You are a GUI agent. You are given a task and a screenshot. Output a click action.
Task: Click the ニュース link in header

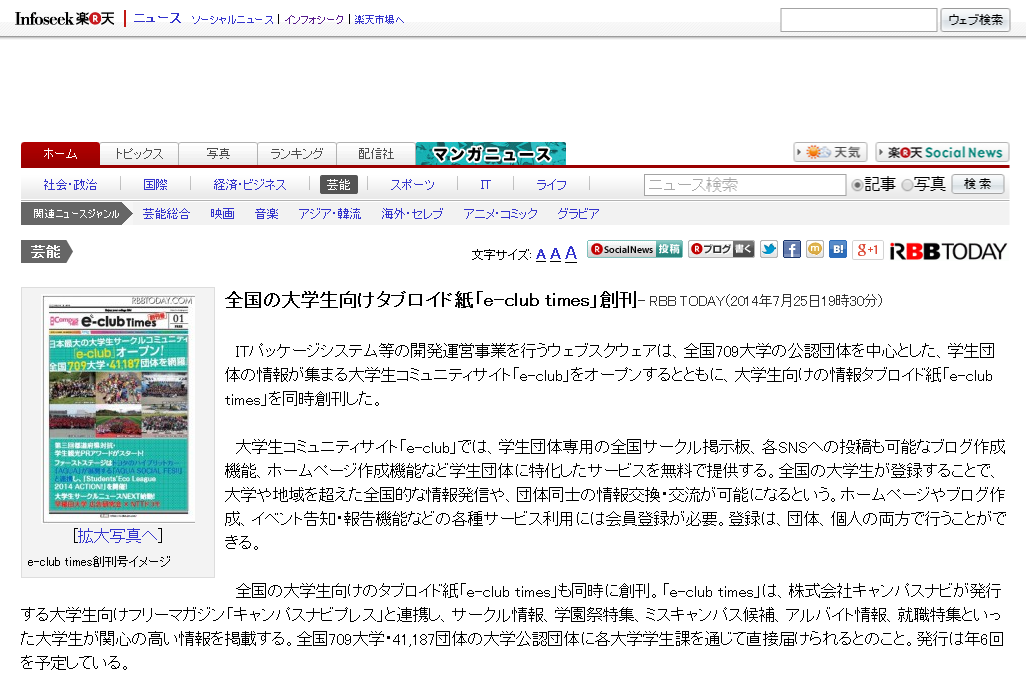(157, 18)
